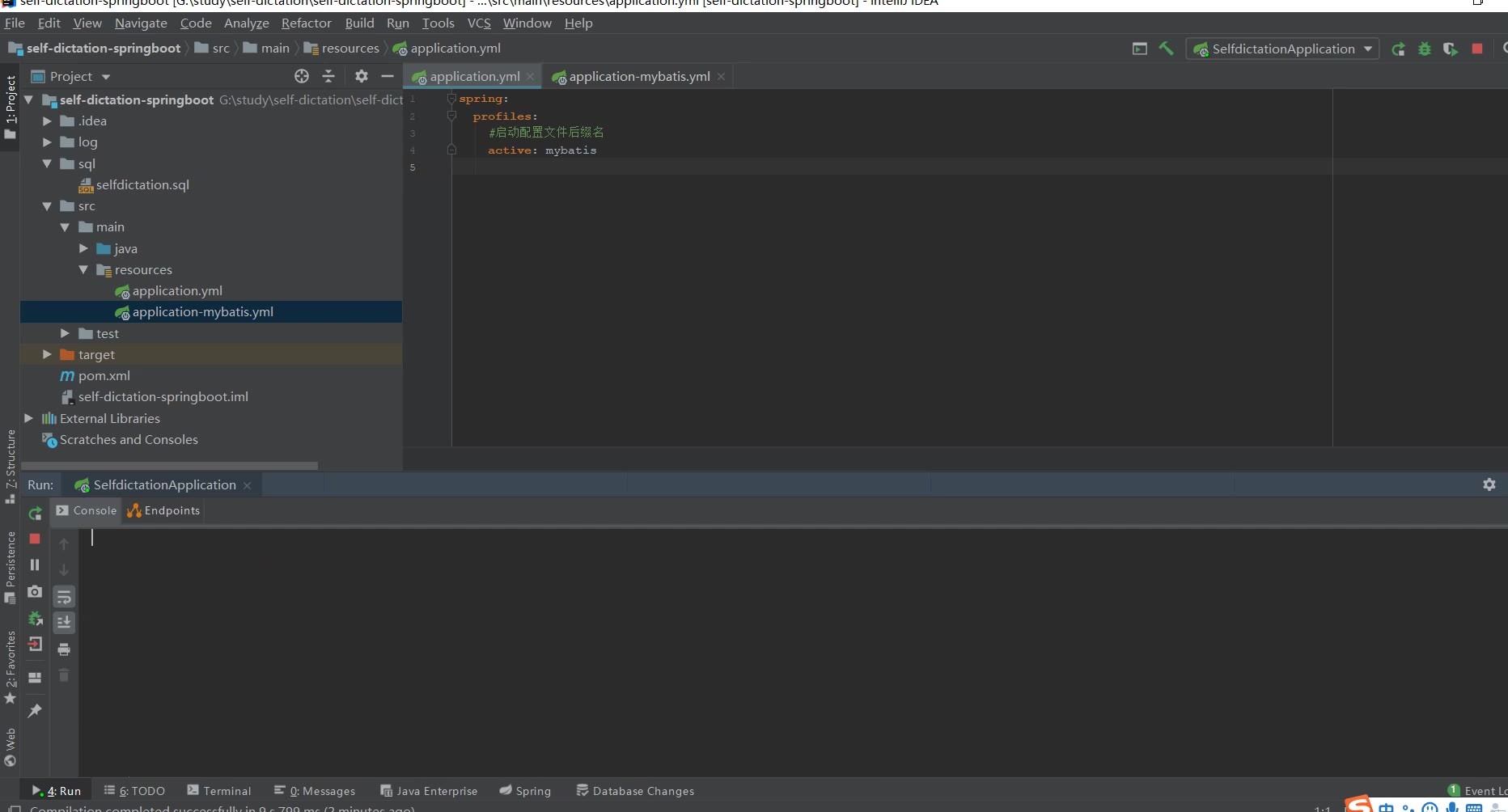1508x812 pixels.
Task: Stop process in Run panel
Action: [35, 539]
